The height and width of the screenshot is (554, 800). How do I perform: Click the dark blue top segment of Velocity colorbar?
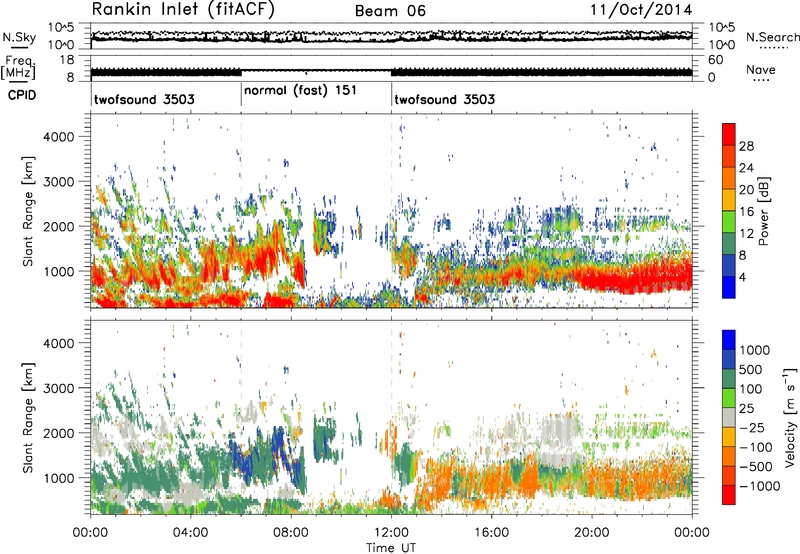pos(729,340)
